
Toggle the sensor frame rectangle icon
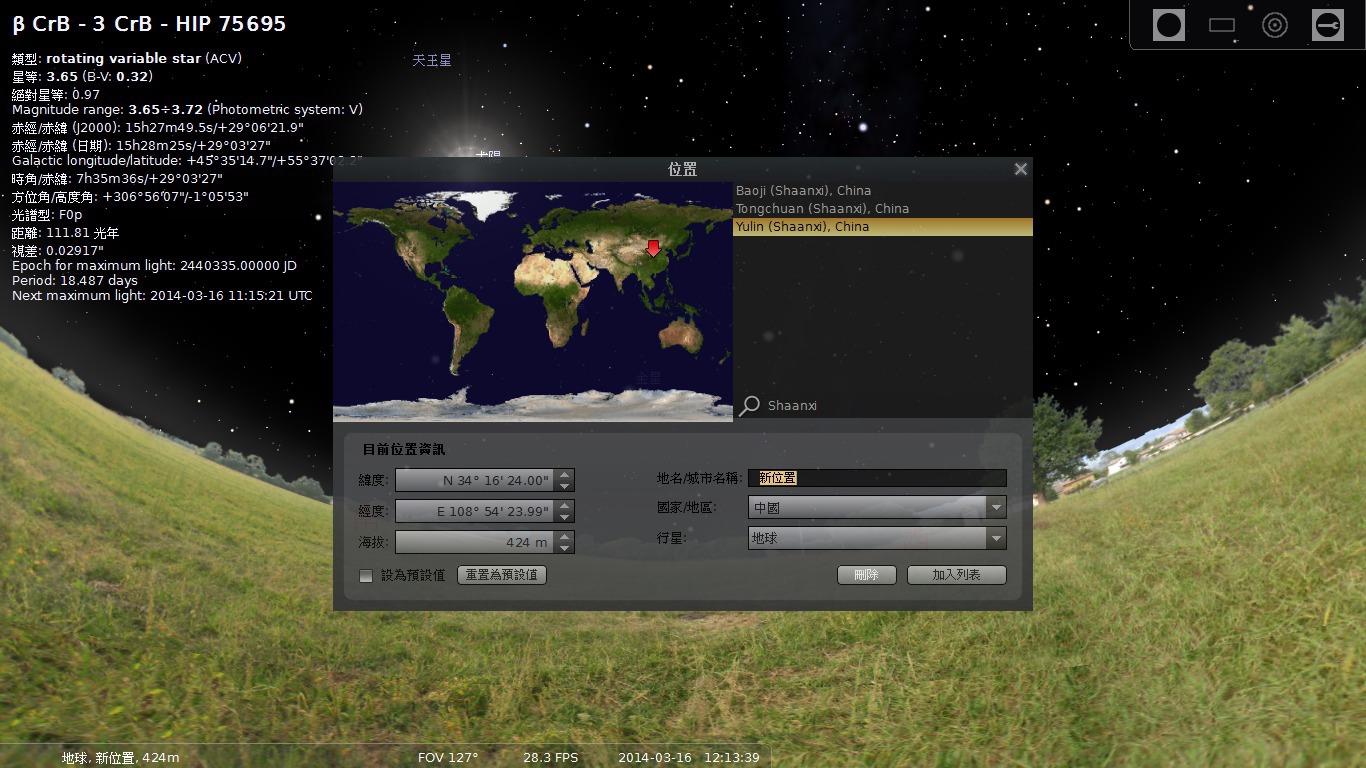1222,25
